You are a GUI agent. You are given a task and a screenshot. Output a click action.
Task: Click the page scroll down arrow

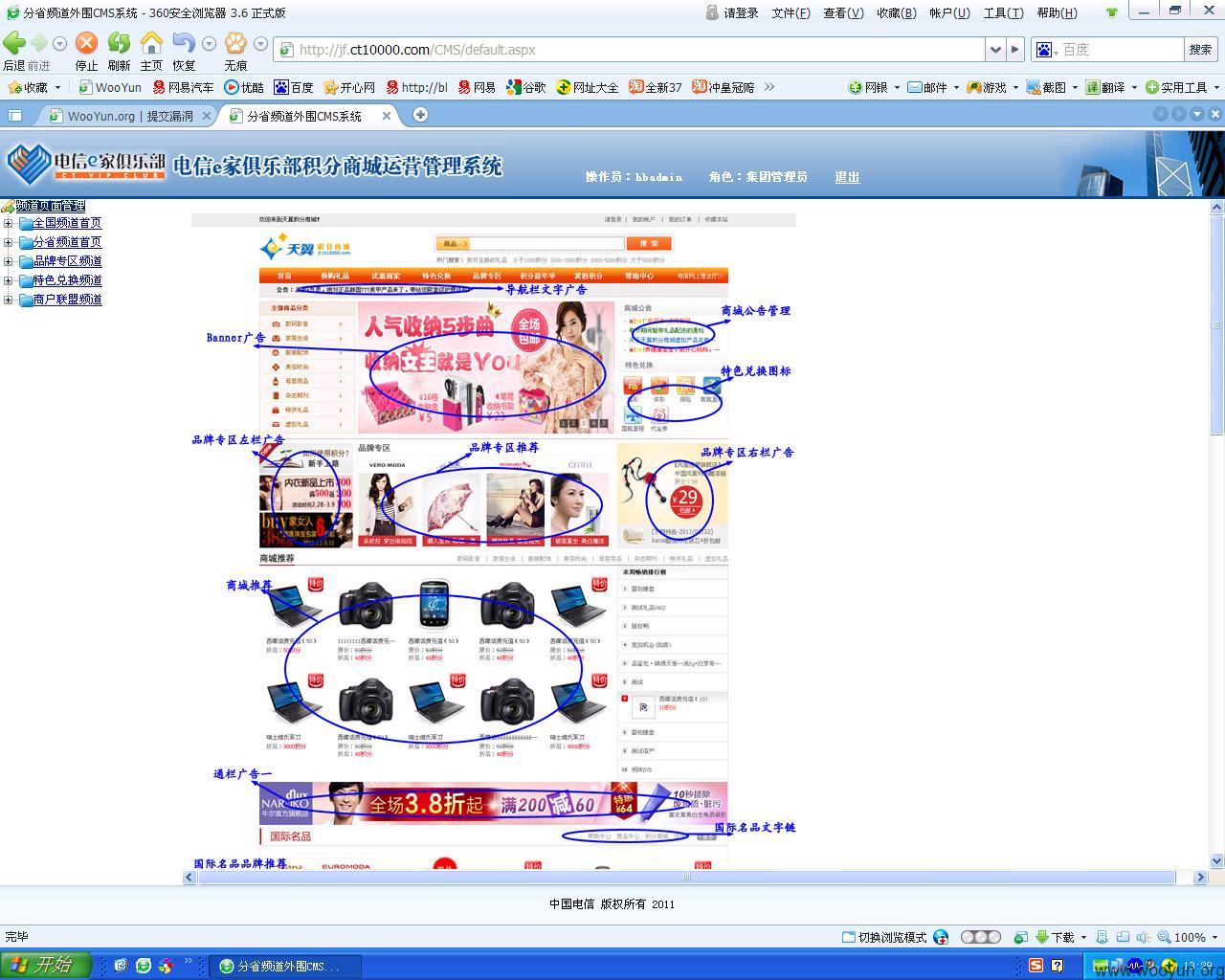click(x=1217, y=861)
